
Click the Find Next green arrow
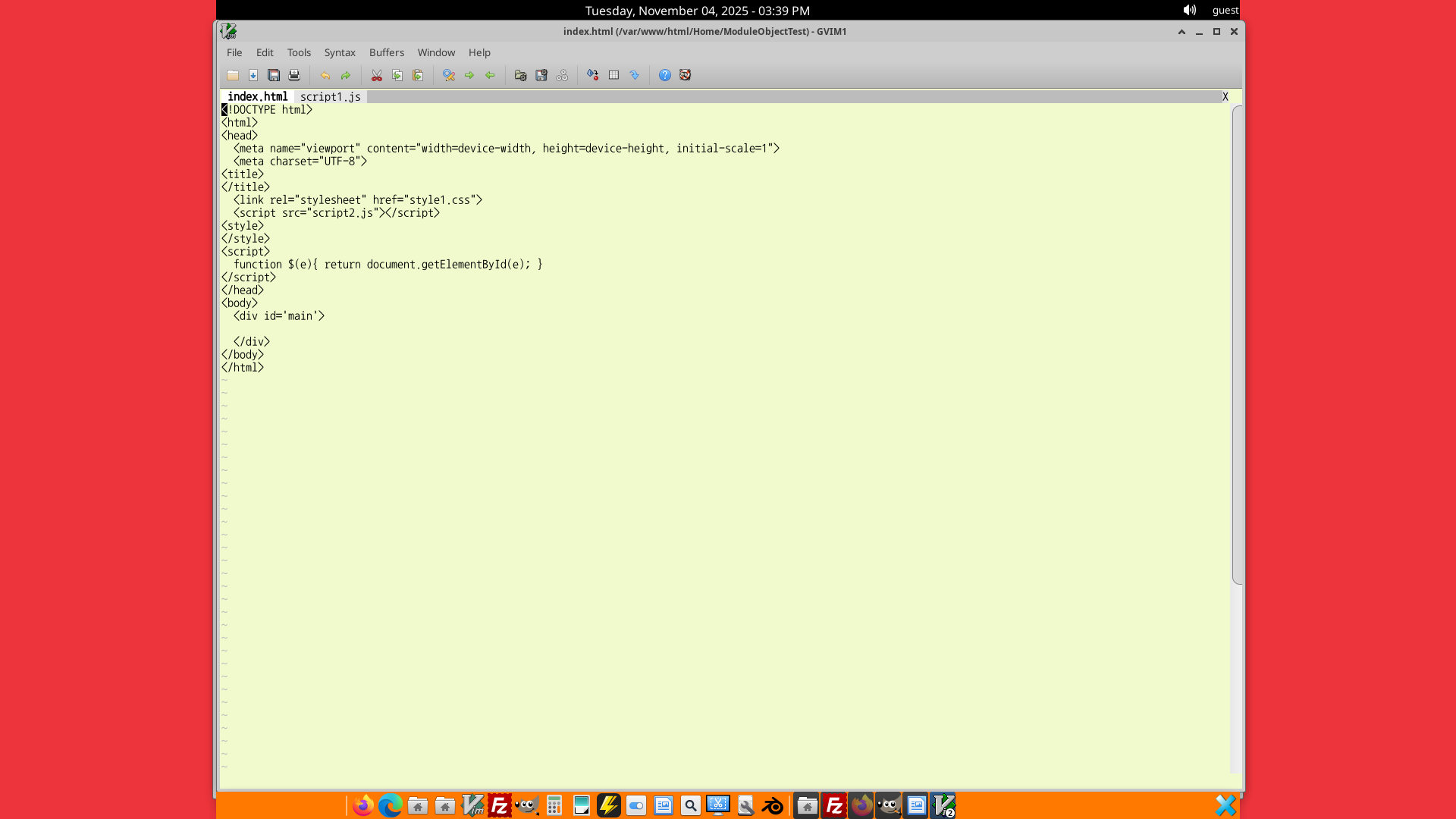coord(469,75)
